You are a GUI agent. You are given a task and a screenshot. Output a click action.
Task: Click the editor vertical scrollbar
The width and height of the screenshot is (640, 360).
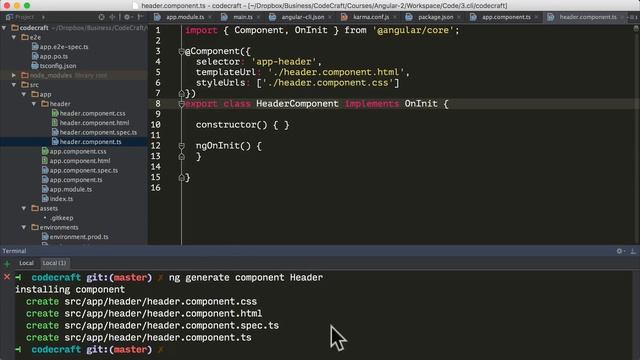tap(636, 135)
